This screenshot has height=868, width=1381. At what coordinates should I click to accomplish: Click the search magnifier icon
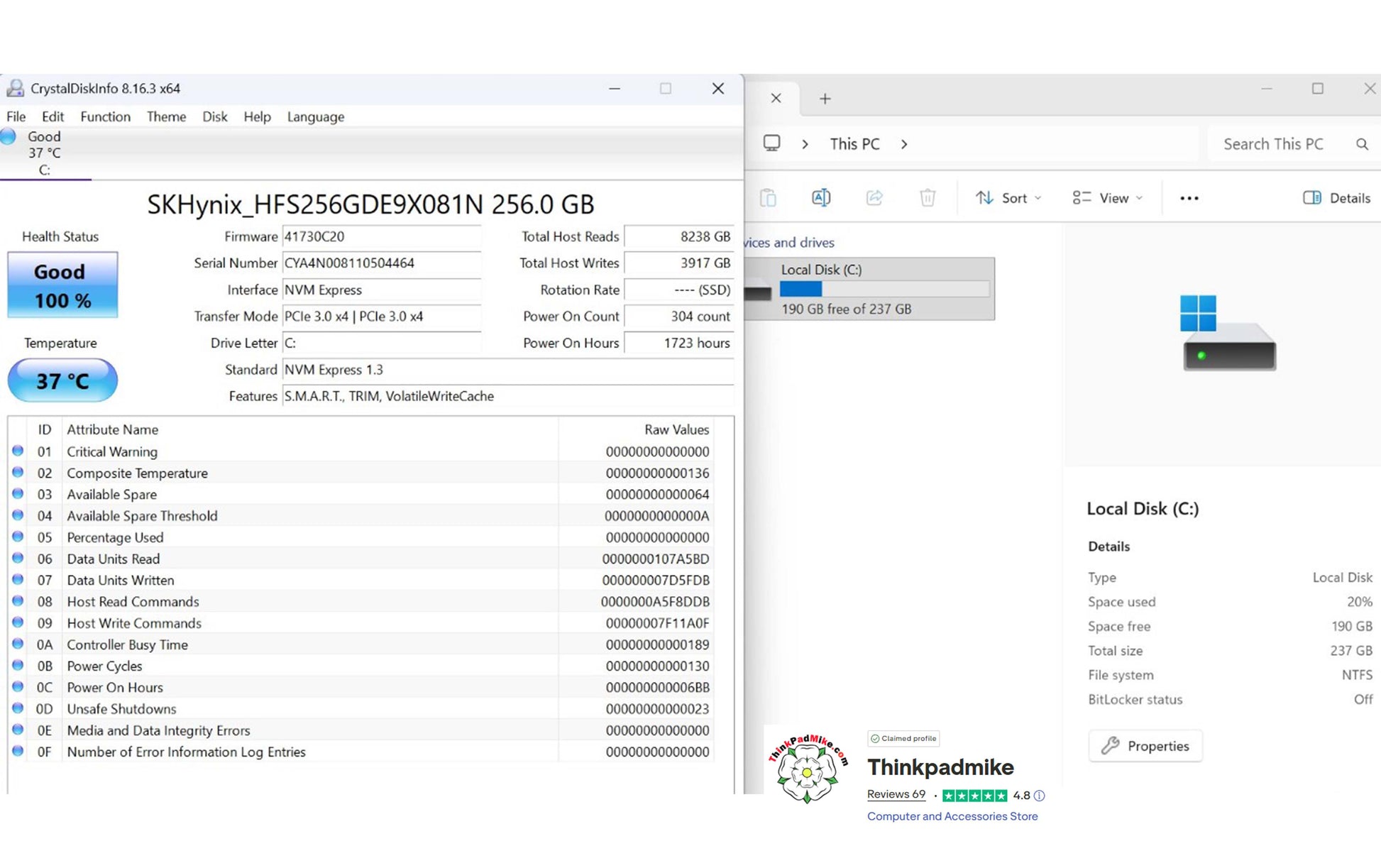1362,144
